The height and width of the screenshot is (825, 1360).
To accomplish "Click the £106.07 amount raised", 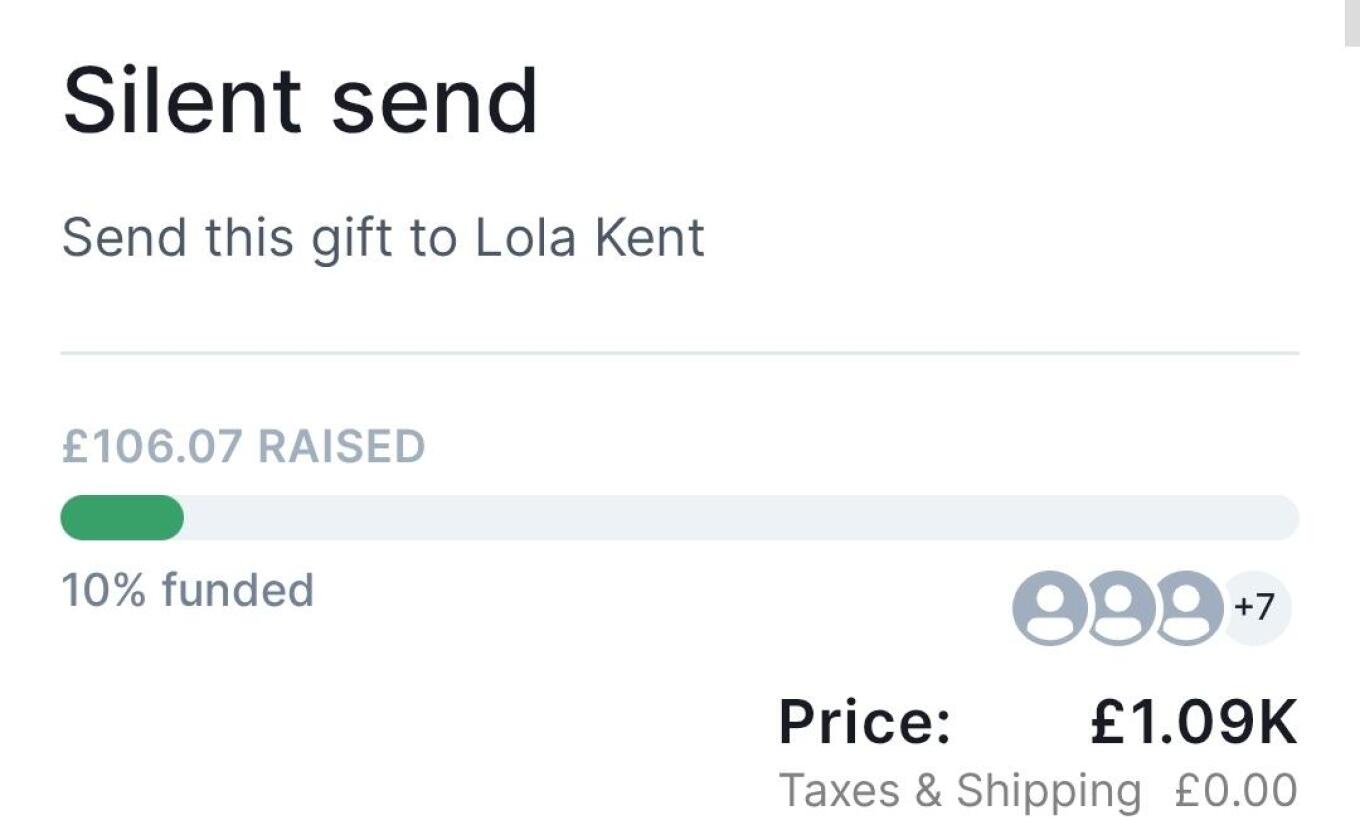I will tap(151, 446).
